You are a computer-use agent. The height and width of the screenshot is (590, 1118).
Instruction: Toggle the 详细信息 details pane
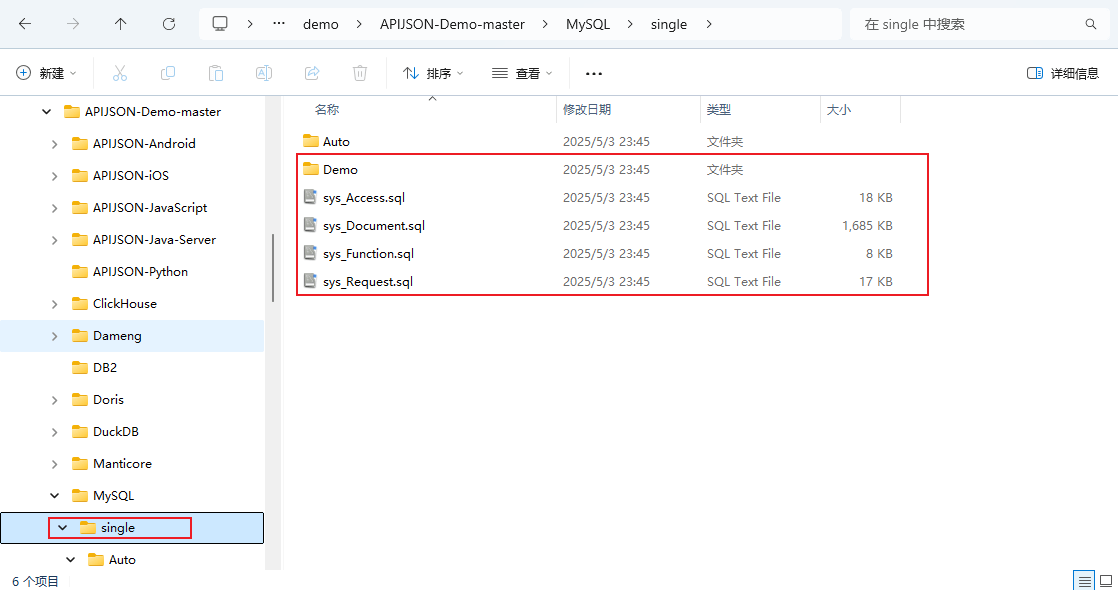[1063, 73]
